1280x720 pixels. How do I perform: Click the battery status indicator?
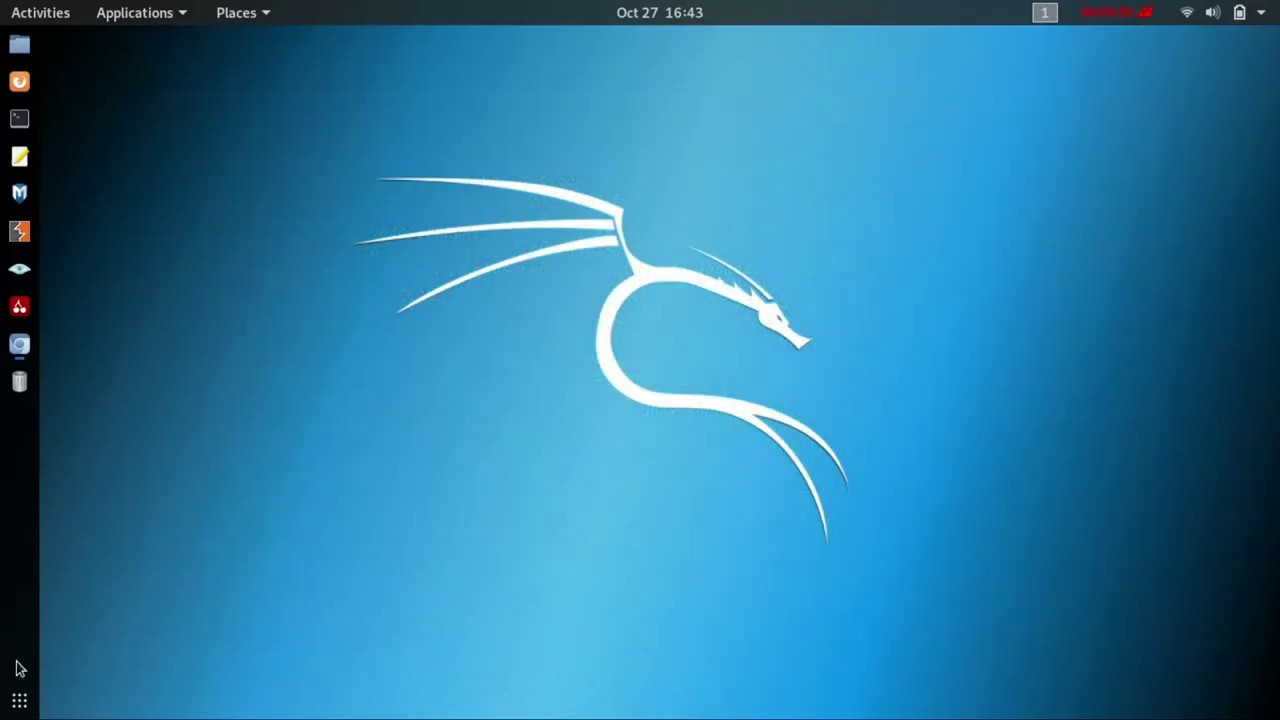coord(1239,12)
